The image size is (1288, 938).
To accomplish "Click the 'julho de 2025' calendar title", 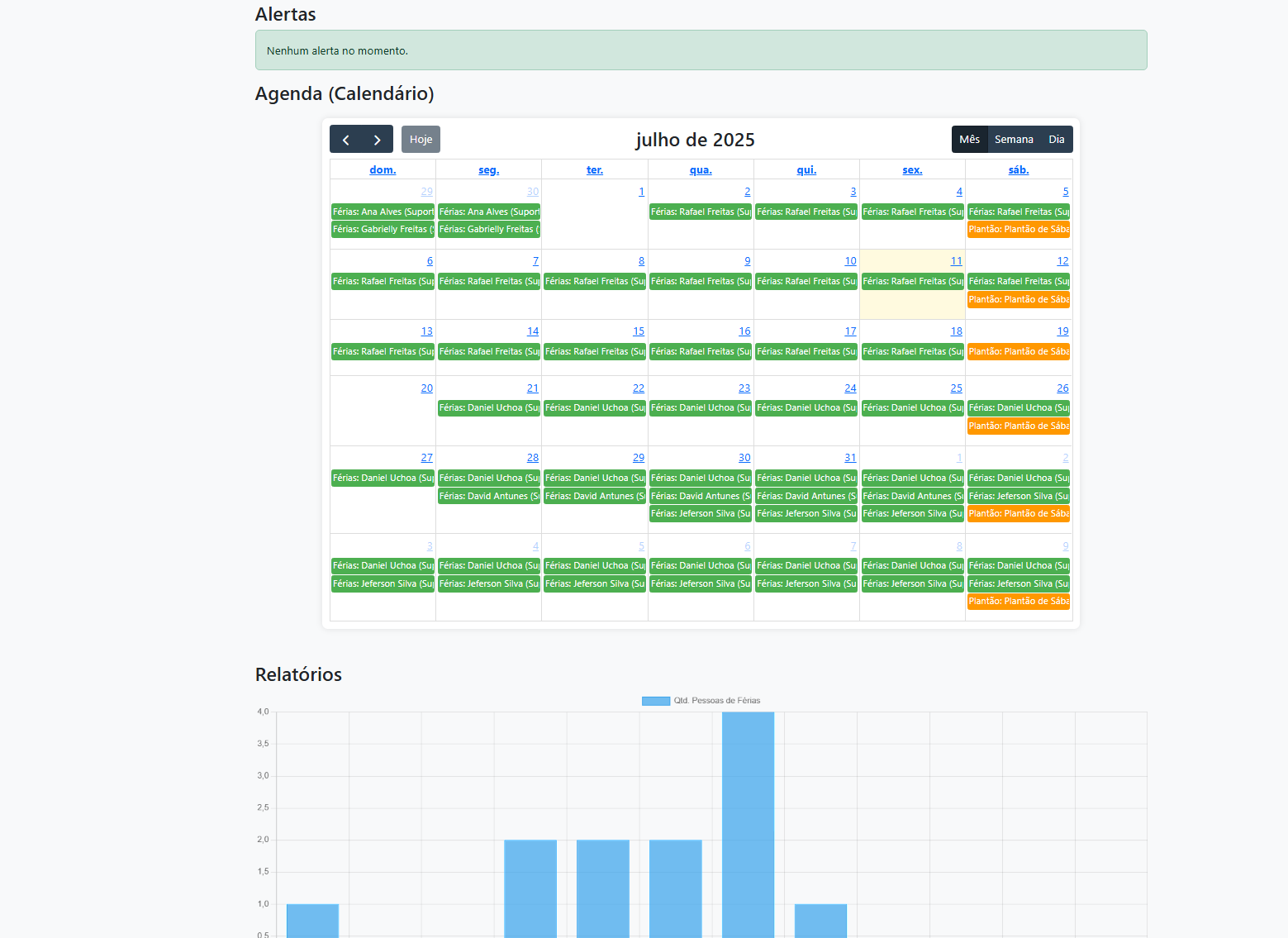I will click(695, 140).
